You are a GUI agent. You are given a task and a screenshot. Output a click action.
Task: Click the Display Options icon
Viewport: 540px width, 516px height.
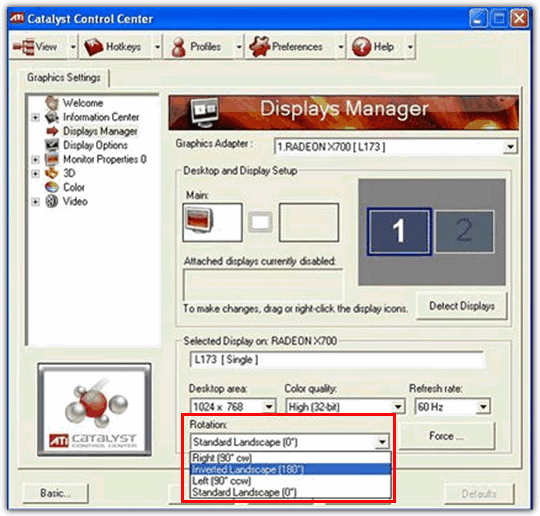coord(52,145)
